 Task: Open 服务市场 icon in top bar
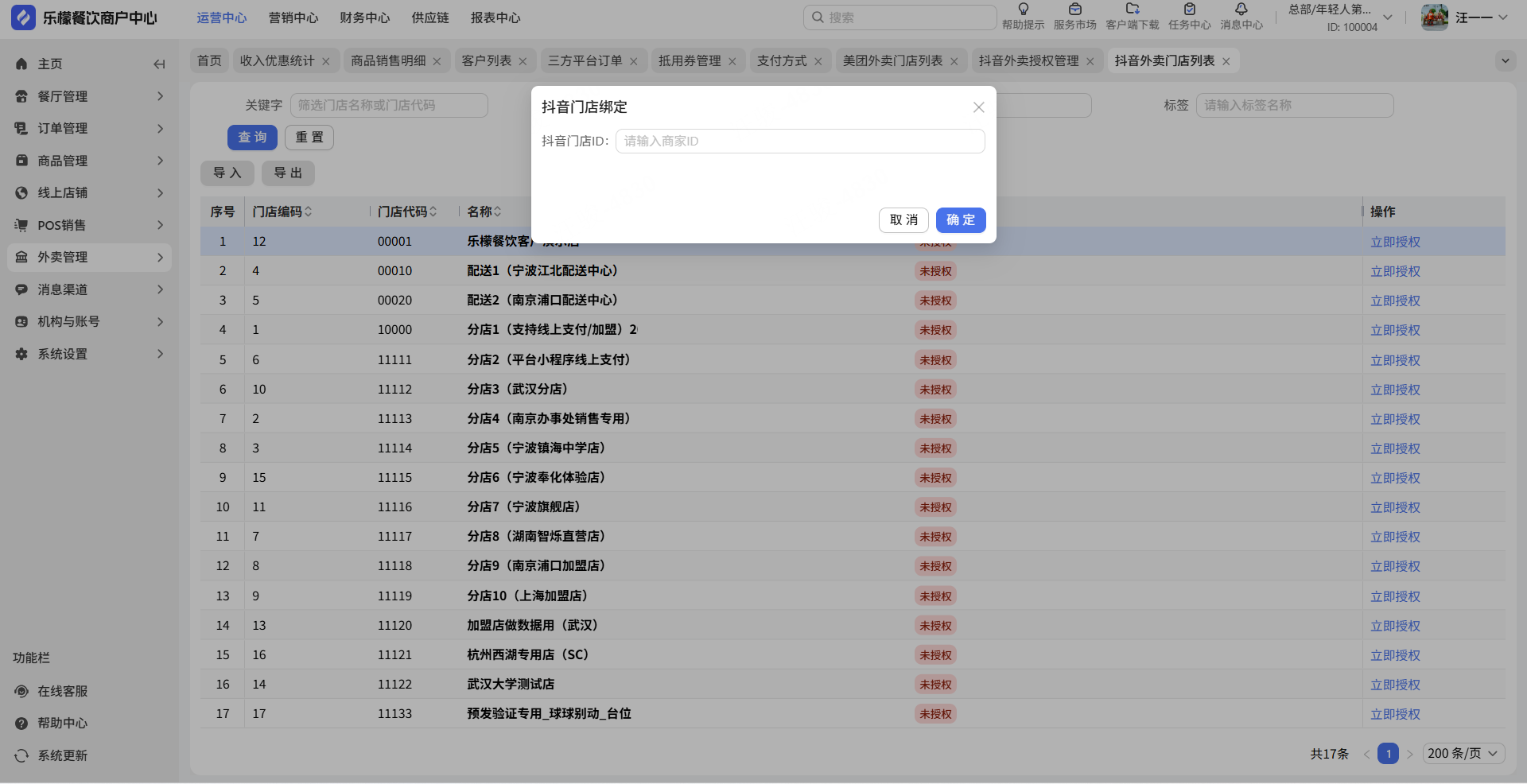tap(1075, 10)
